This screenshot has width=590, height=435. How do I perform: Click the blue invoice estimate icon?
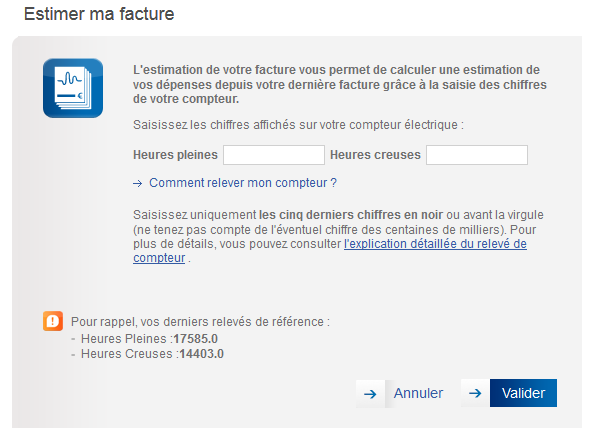pos(73,88)
